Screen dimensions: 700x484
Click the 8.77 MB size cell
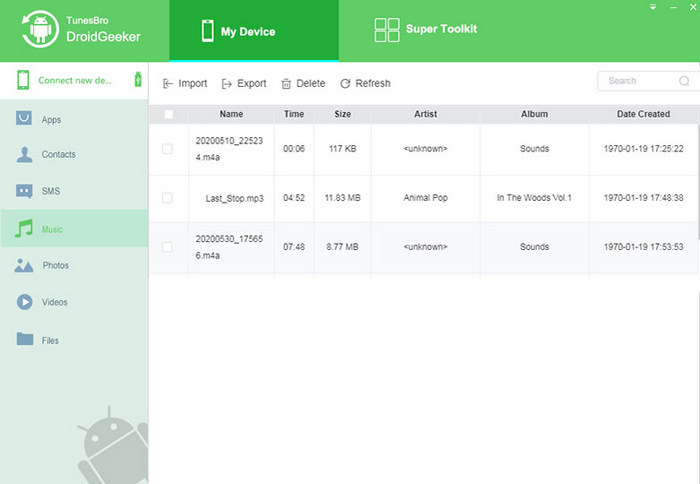pos(342,247)
